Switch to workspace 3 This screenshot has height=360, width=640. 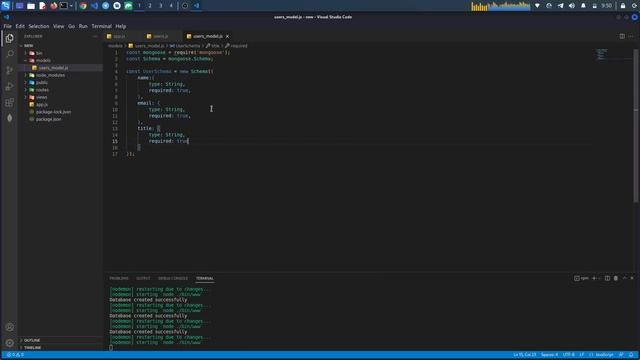coord(160,6)
